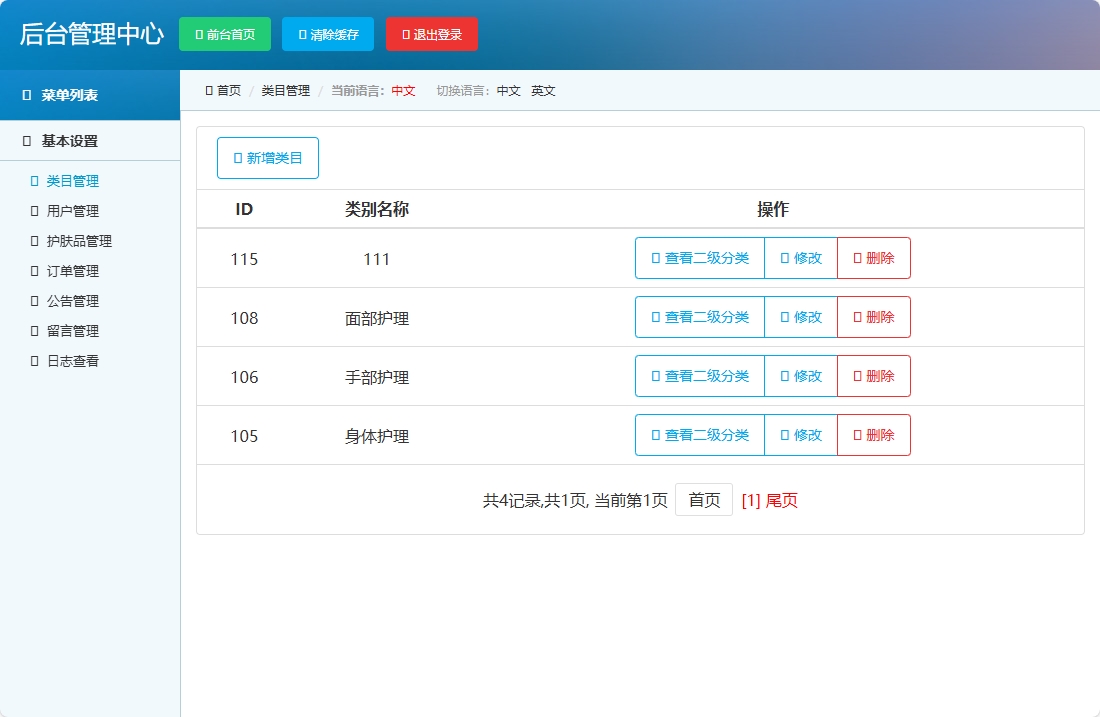1100x717 pixels.
Task: Click 尾页 in the pagination bar
Action: (x=784, y=500)
